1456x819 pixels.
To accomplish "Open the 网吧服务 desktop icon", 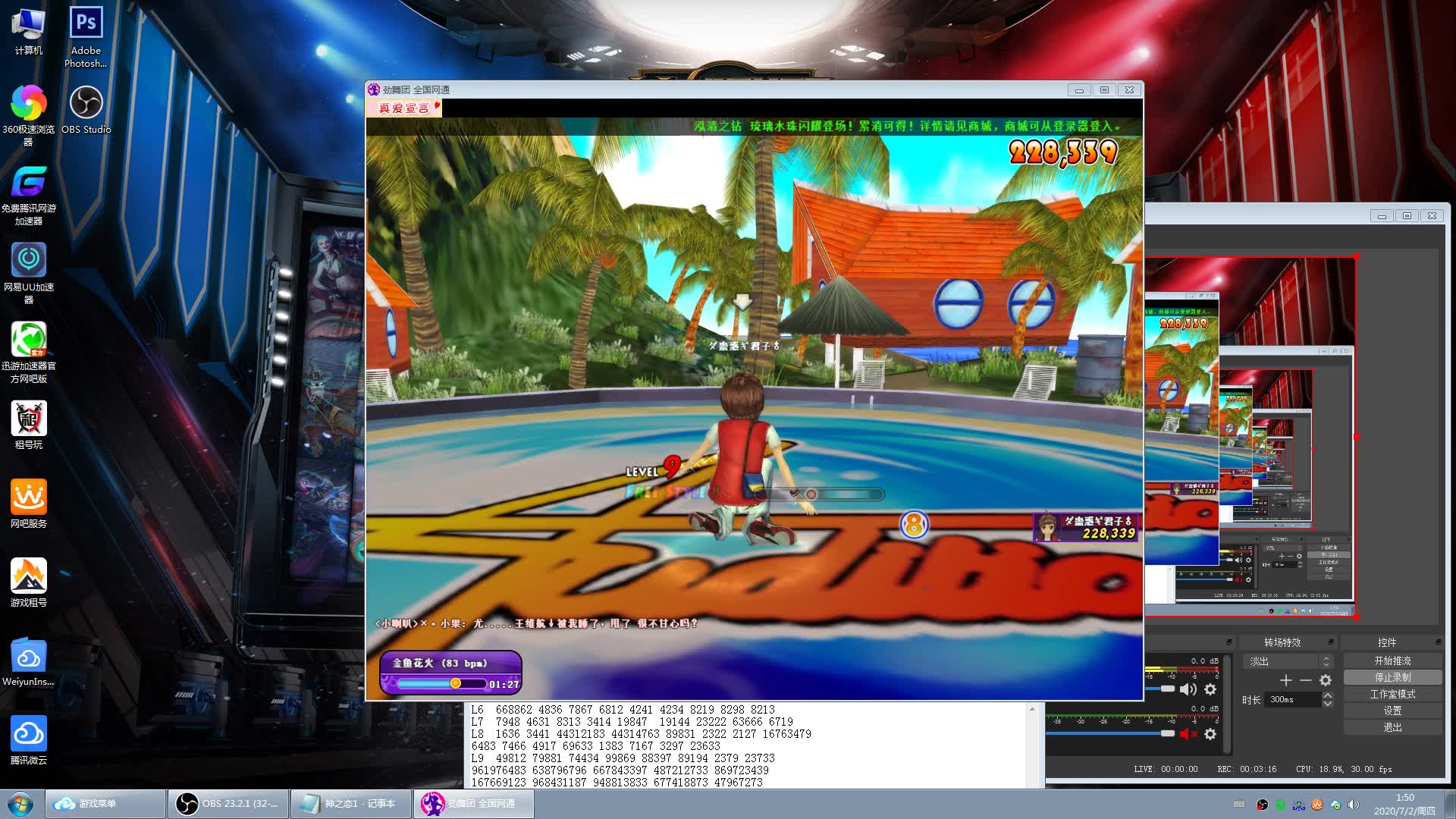I will click(x=28, y=504).
